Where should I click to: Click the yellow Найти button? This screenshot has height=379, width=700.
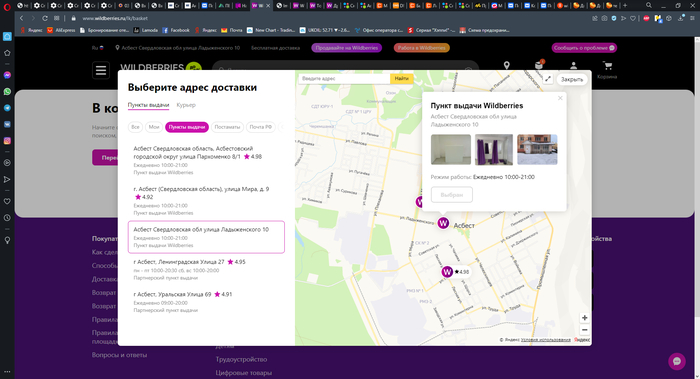click(401, 79)
